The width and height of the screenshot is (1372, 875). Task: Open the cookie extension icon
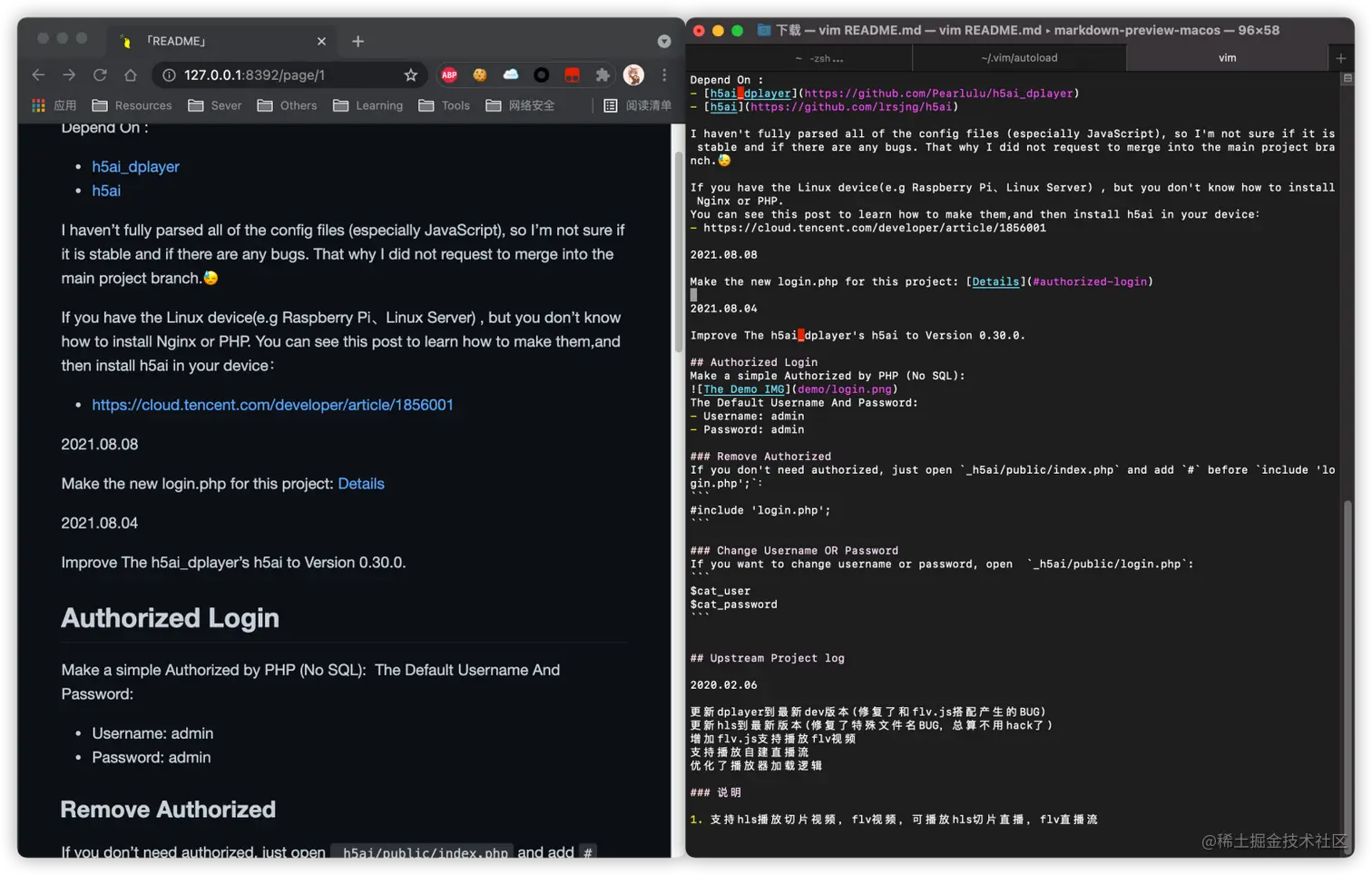pyautogui.click(x=480, y=75)
